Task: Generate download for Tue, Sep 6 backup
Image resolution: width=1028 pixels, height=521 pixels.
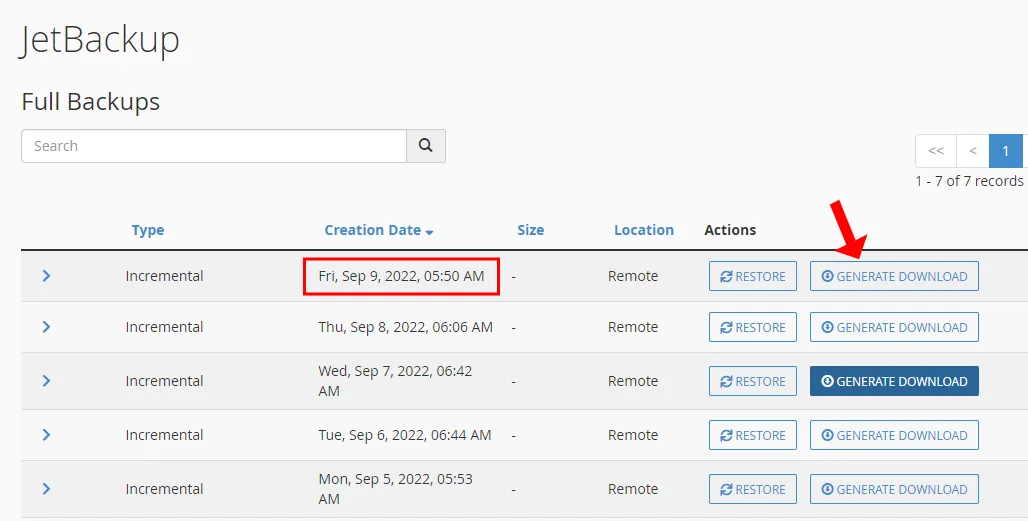Action: pos(894,435)
